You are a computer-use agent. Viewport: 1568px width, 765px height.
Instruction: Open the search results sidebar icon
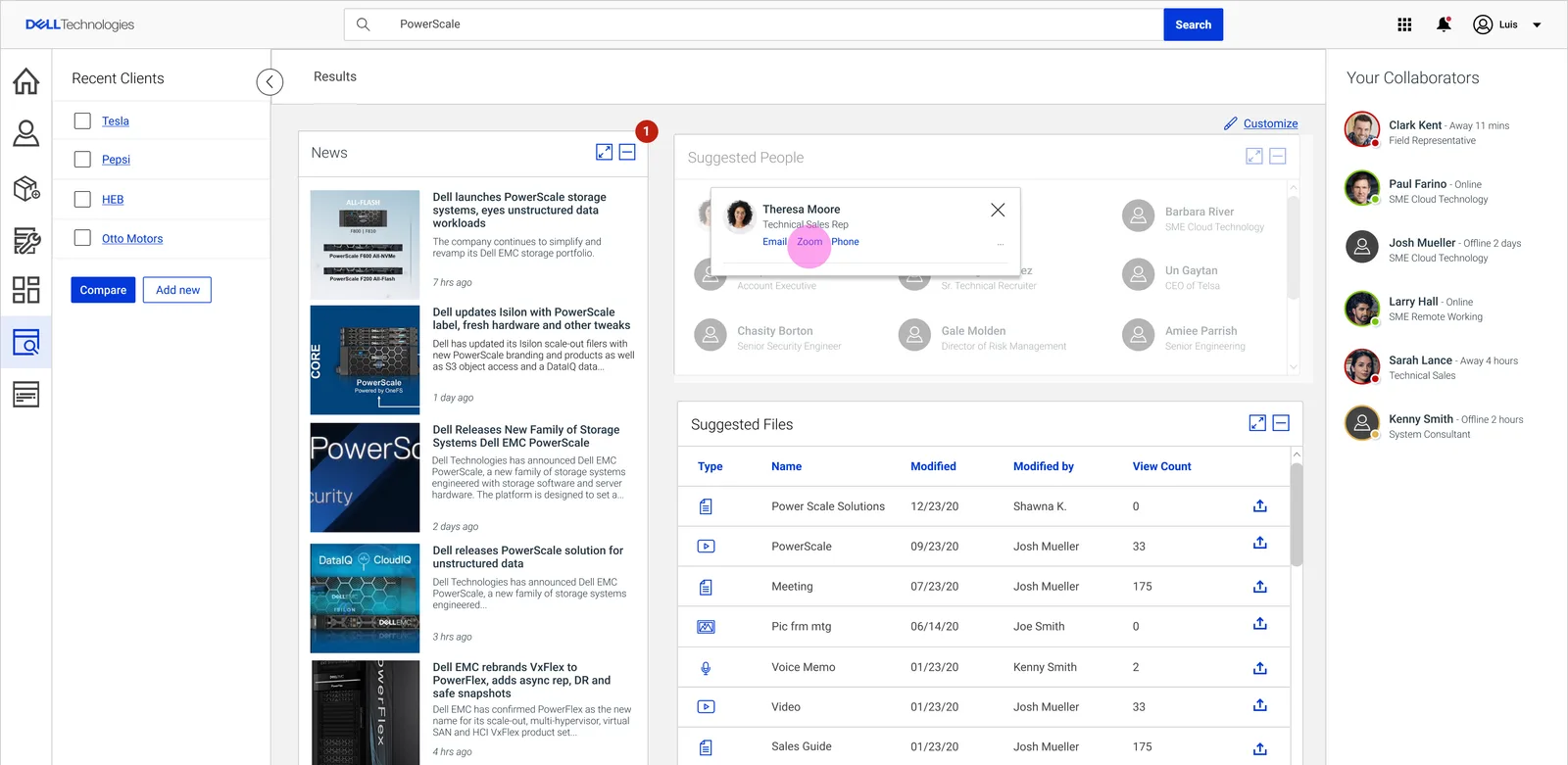click(26, 342)
